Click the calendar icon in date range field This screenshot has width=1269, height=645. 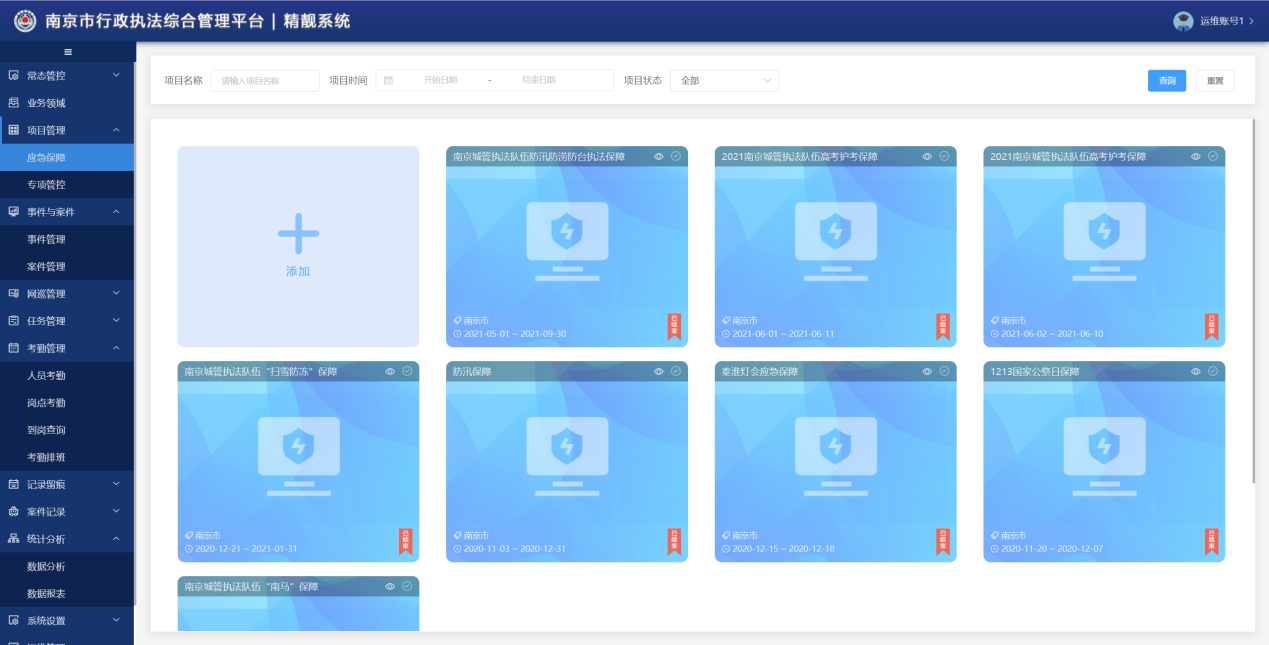(389, 80)
